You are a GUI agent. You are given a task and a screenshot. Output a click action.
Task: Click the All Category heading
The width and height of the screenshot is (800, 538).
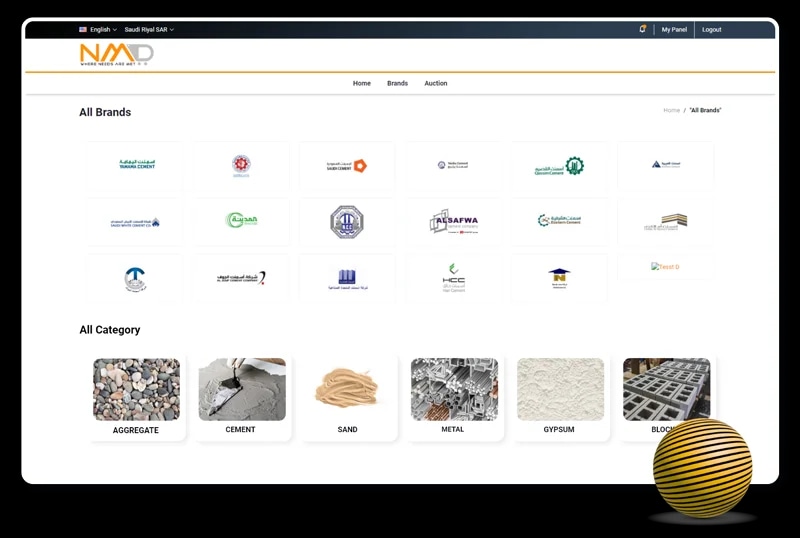(x=110, y=330)
